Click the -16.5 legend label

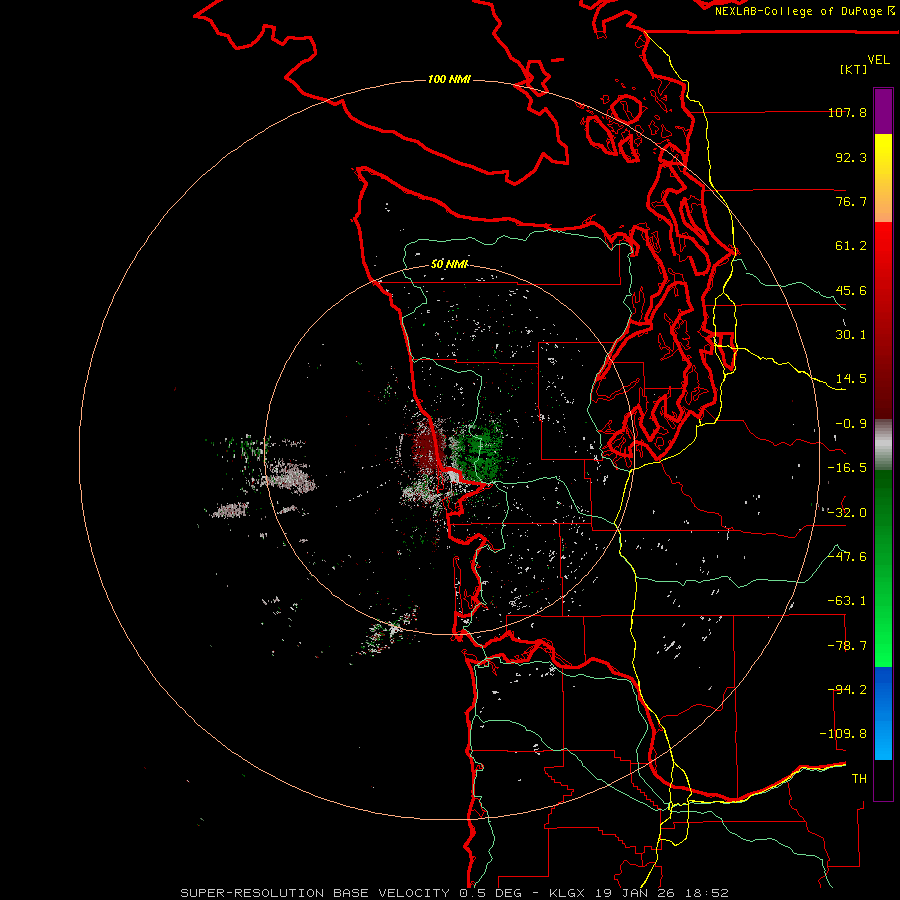pyautogui.click(x=847, y=468)
